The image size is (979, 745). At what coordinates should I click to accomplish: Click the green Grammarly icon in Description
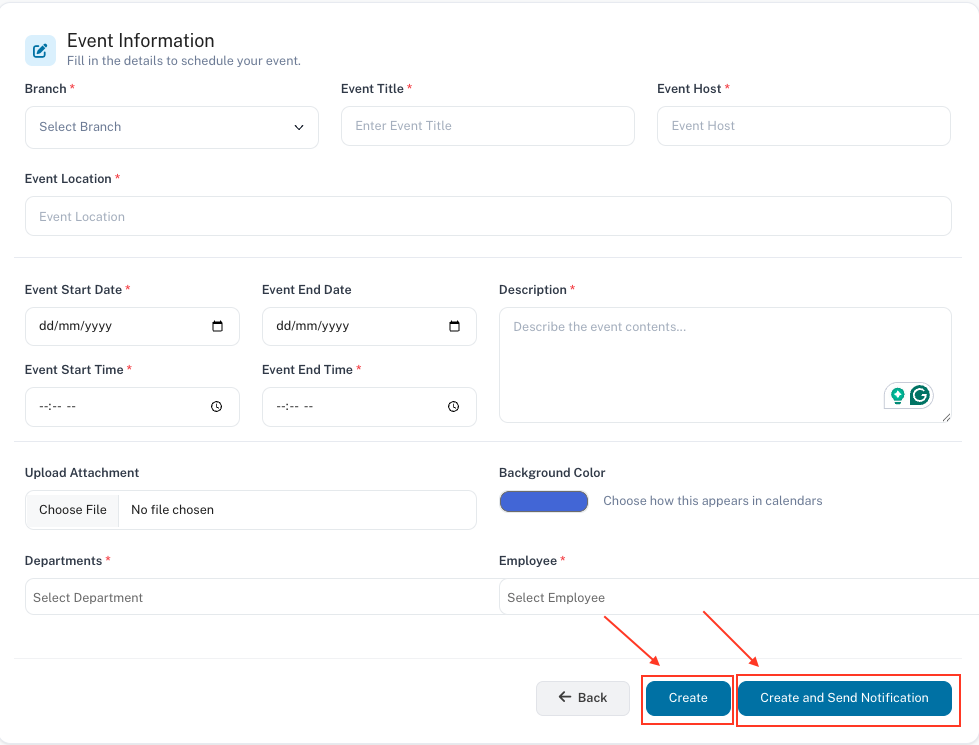pos(920,395)
